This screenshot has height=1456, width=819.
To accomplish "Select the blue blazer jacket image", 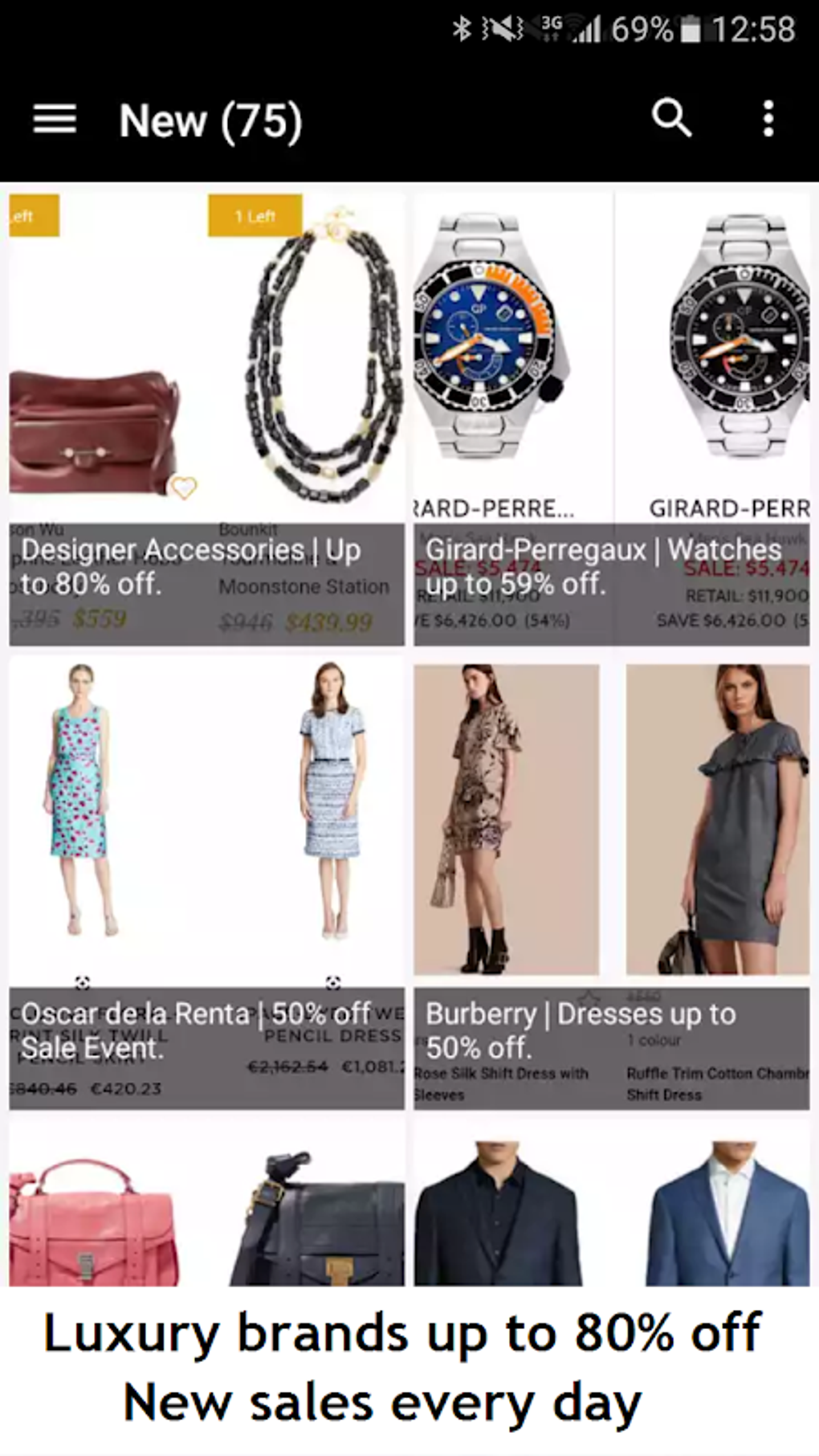I will (728, 1213).
